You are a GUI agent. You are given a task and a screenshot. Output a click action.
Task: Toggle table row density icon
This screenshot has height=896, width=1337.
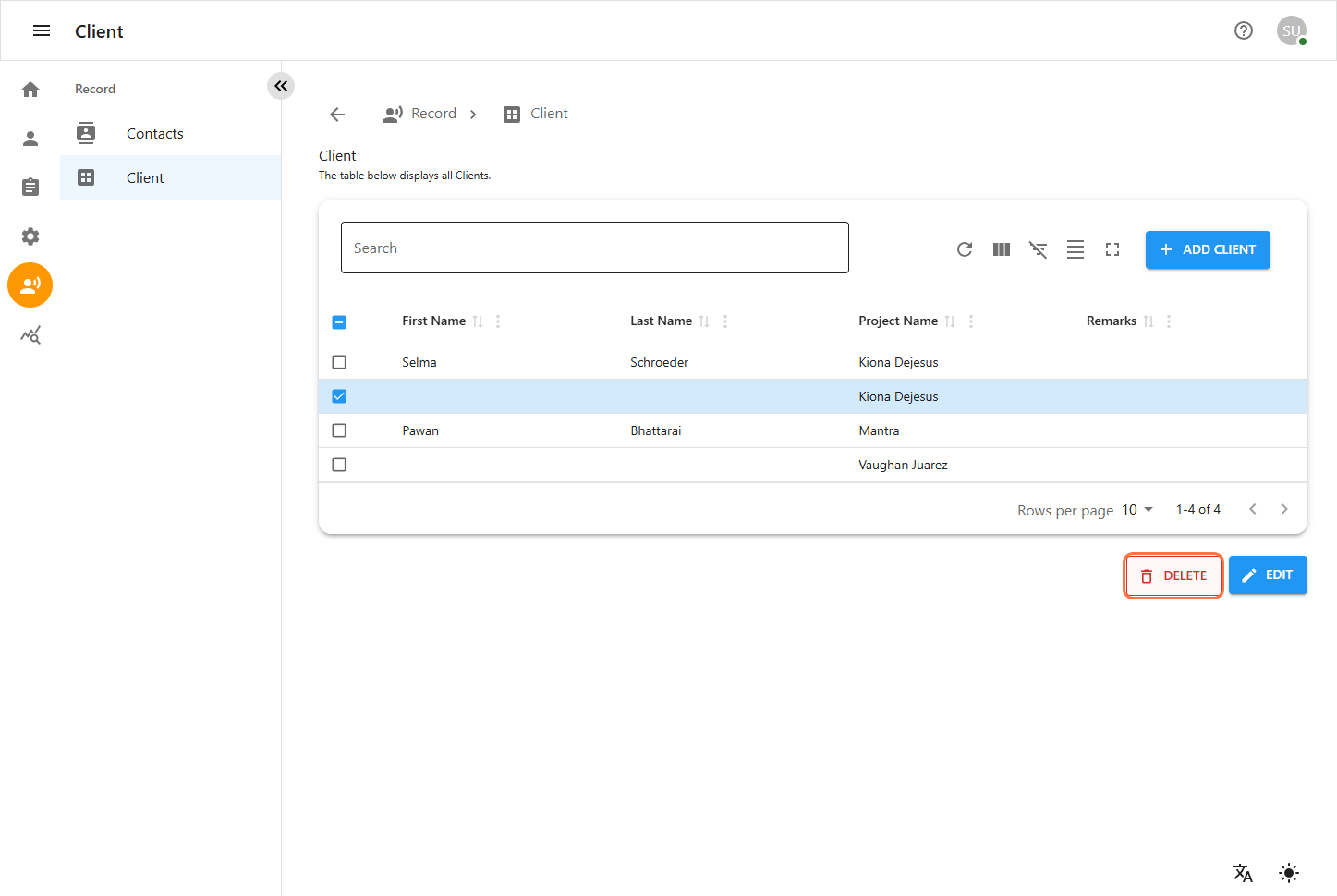click(x=1076, y=249)
